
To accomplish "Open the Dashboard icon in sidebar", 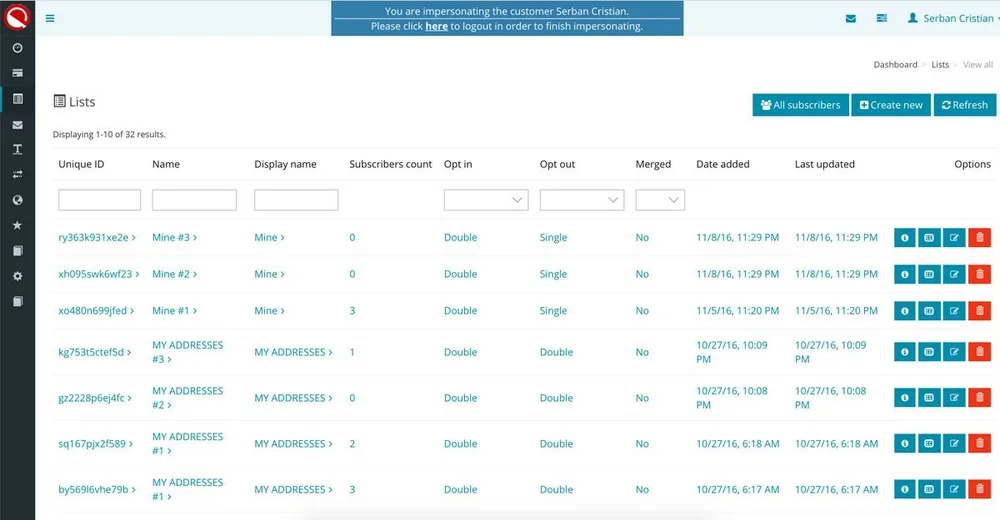I will (18, 48).
